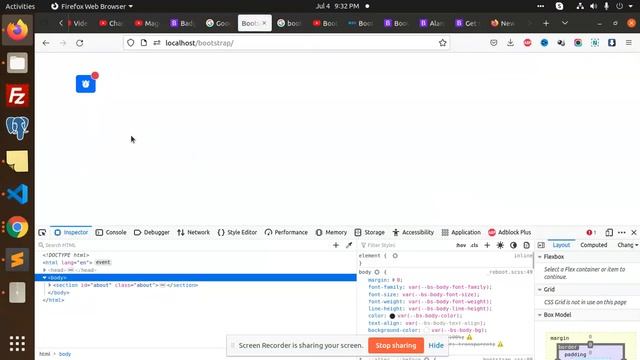Open the Application tab
The height and width of the screenshot is (360, 640).
coord(461,233)
